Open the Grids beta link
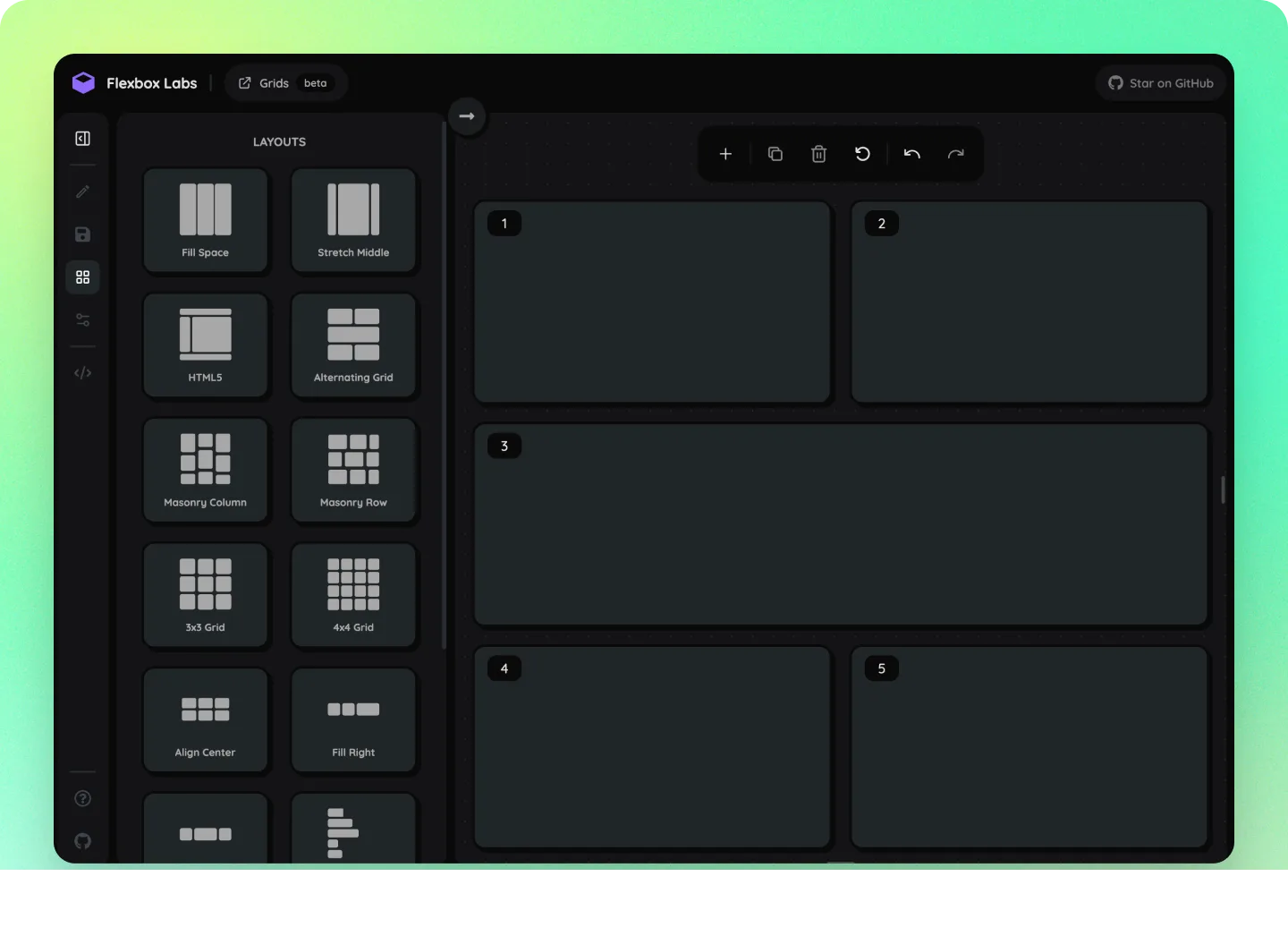The height and width of the screenshot is (936, 1288). (x=286, y=83)
